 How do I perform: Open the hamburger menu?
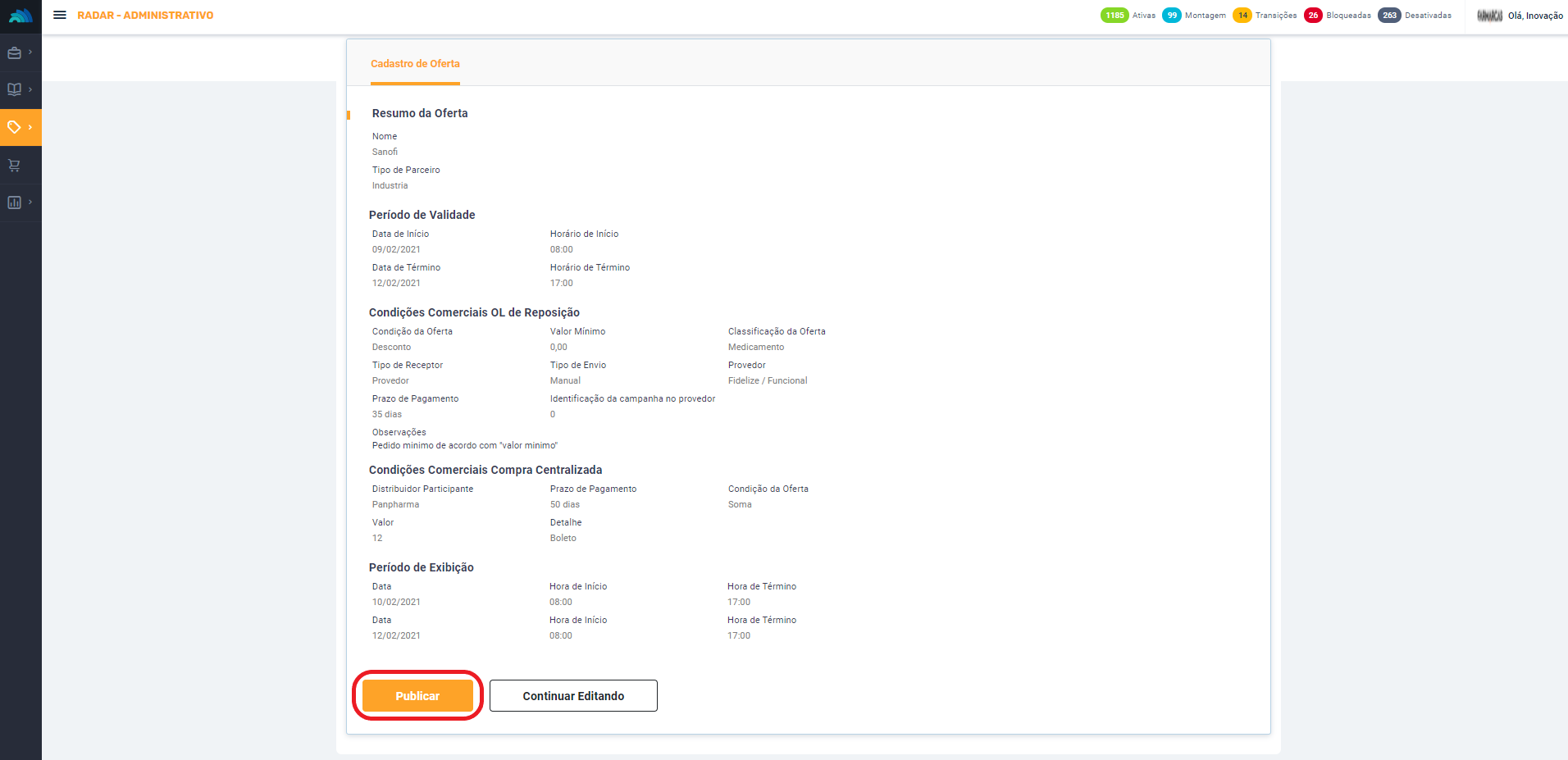click(60, 16)
